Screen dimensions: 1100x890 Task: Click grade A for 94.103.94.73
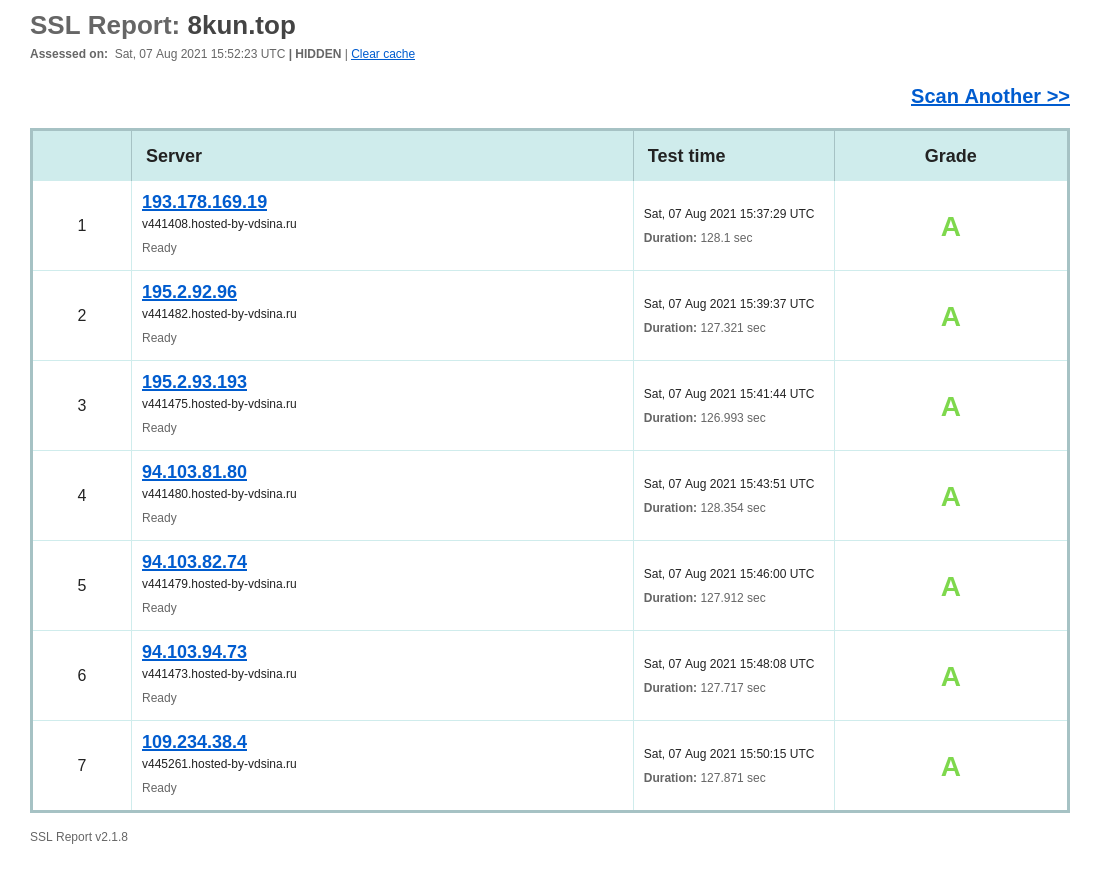(951, 677)
